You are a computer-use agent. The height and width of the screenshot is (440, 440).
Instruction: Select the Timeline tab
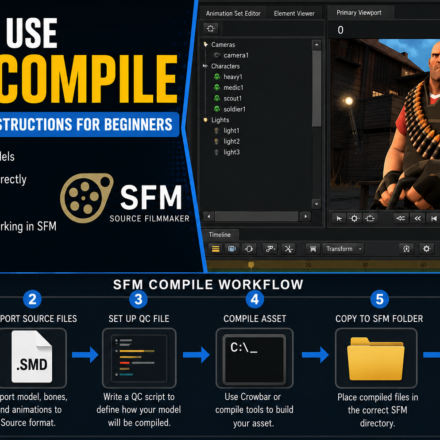point(220,235)
